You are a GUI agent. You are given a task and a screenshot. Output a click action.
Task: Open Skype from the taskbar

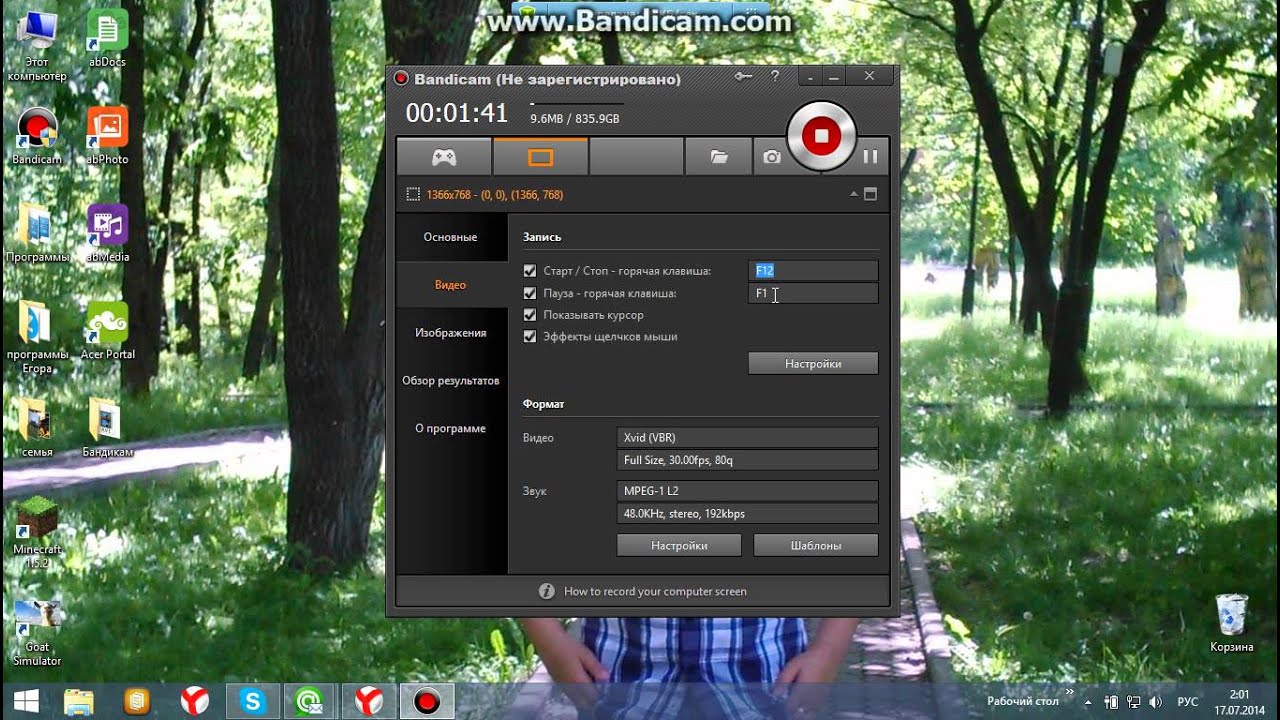coord(252,700)
